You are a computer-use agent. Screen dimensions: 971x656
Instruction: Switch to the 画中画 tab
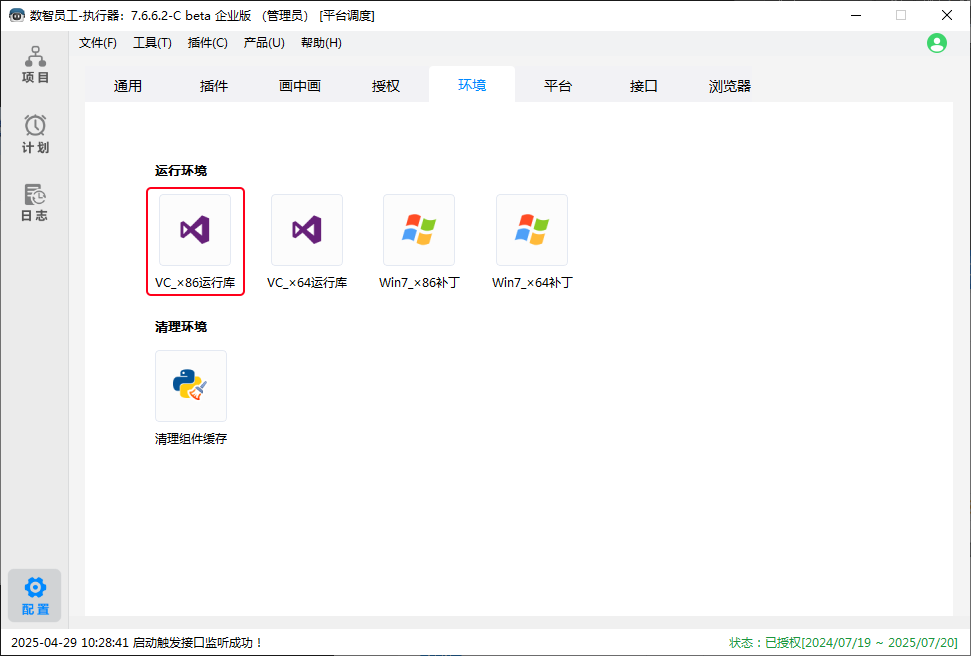point(300,85)
